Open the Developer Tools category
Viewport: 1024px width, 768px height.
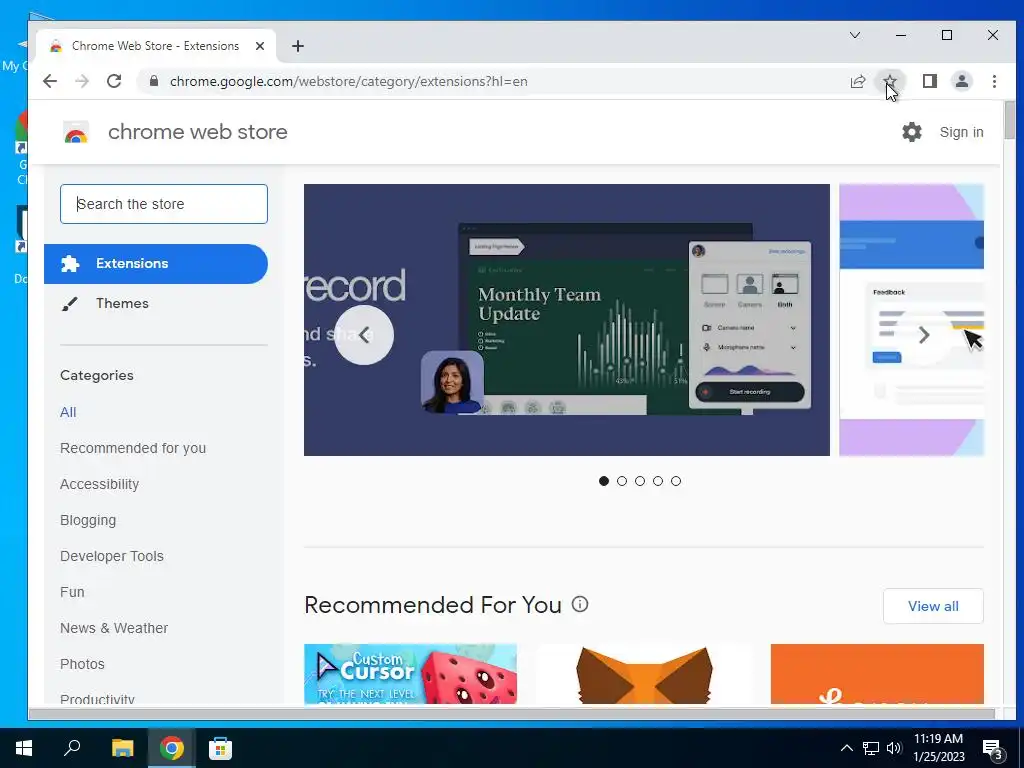(112, 556)
